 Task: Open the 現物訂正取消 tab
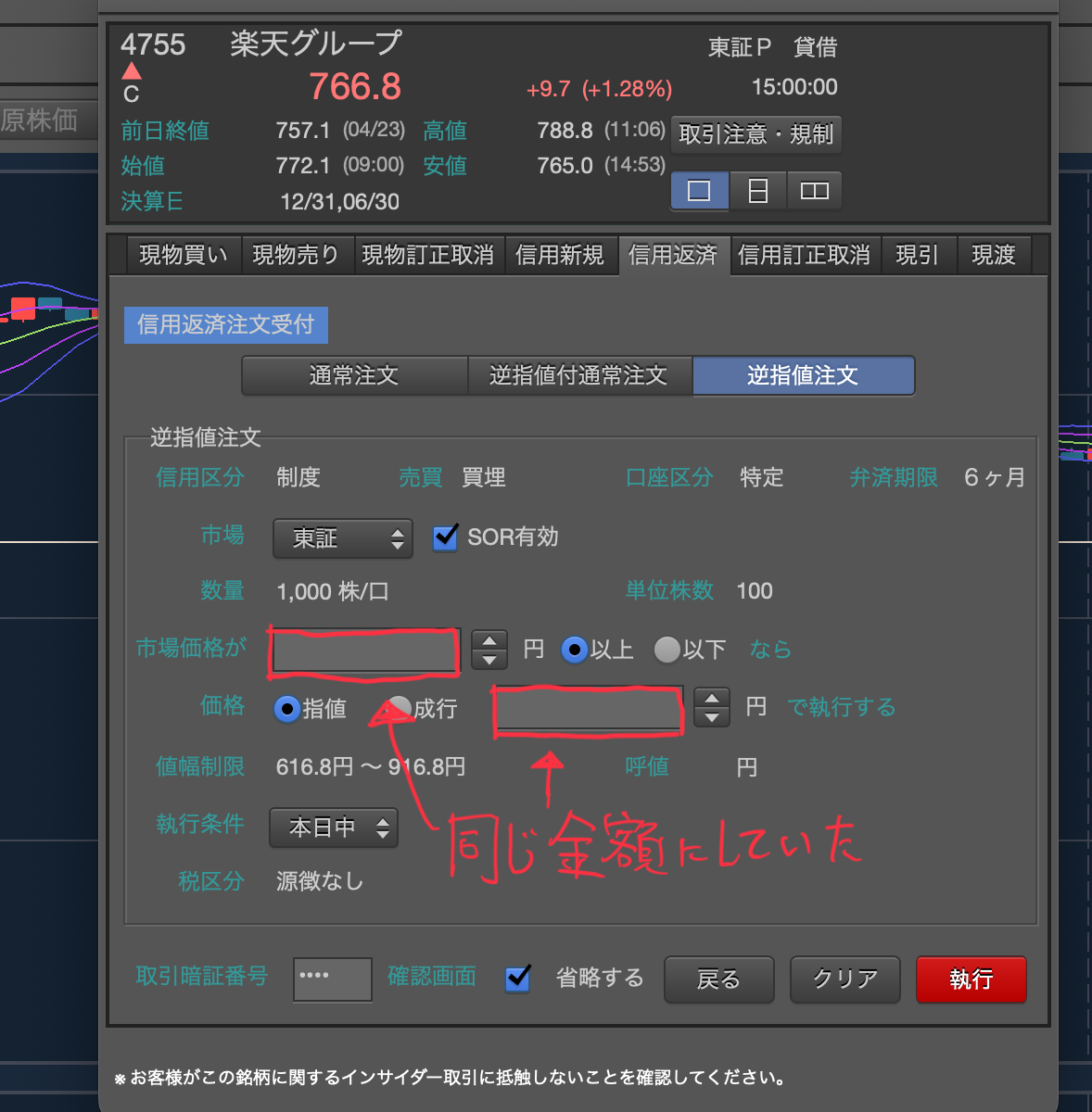click(x=427, y=255)
